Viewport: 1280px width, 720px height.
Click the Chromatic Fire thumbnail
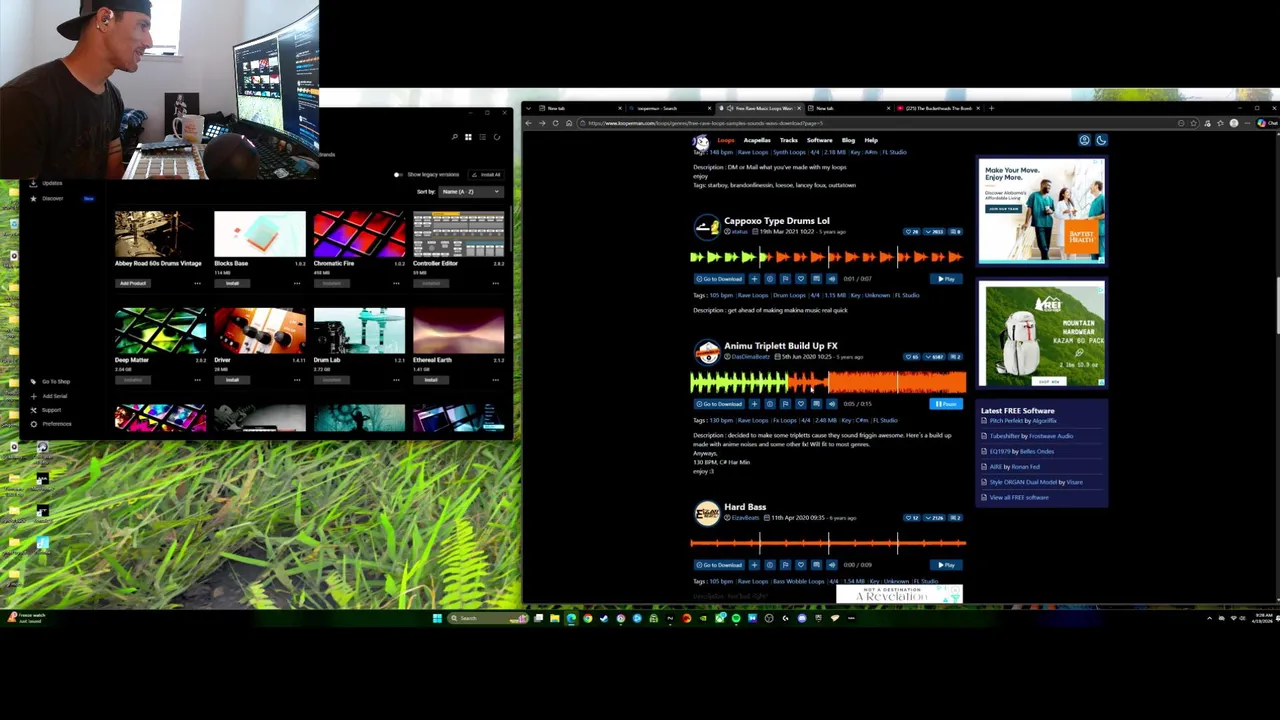click(x=359, y=234)
